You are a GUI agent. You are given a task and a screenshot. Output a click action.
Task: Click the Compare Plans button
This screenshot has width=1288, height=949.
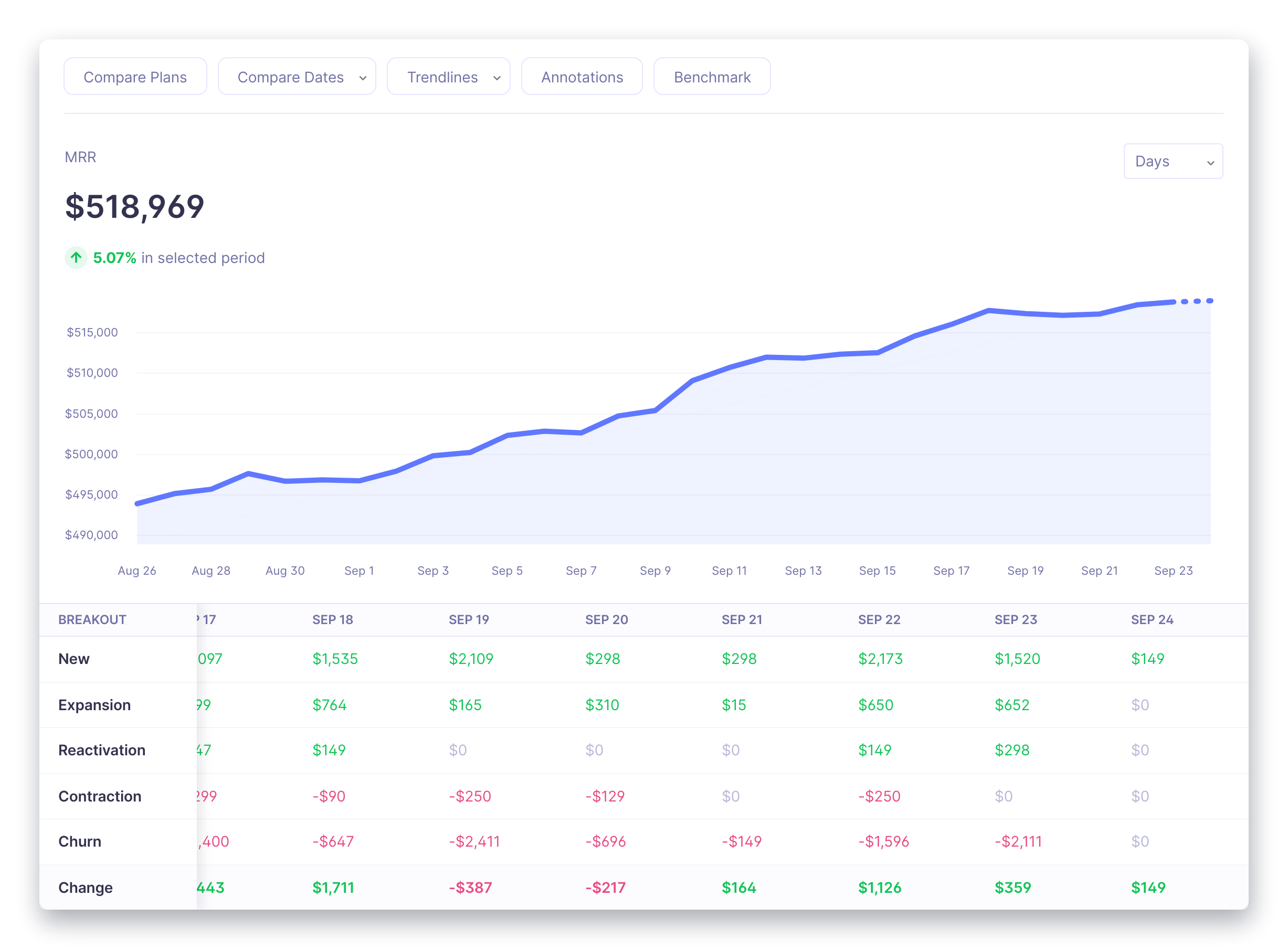135,77
